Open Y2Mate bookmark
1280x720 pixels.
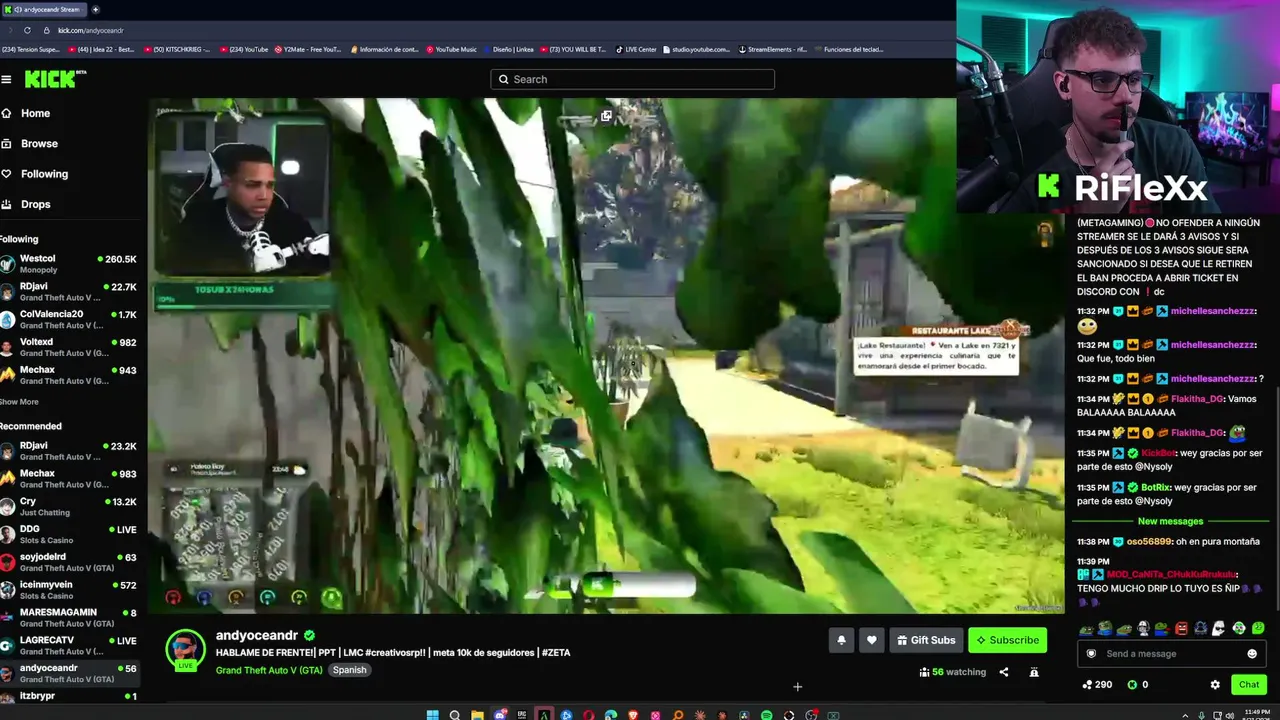308,49
